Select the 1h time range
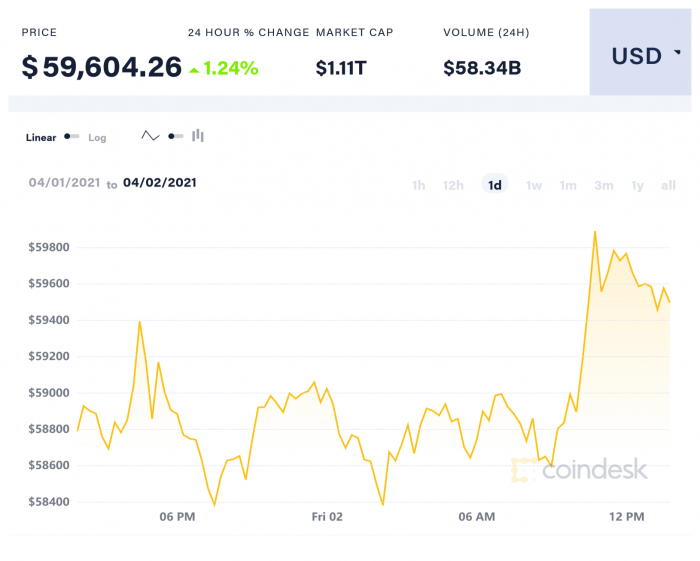 coord(419,185)
